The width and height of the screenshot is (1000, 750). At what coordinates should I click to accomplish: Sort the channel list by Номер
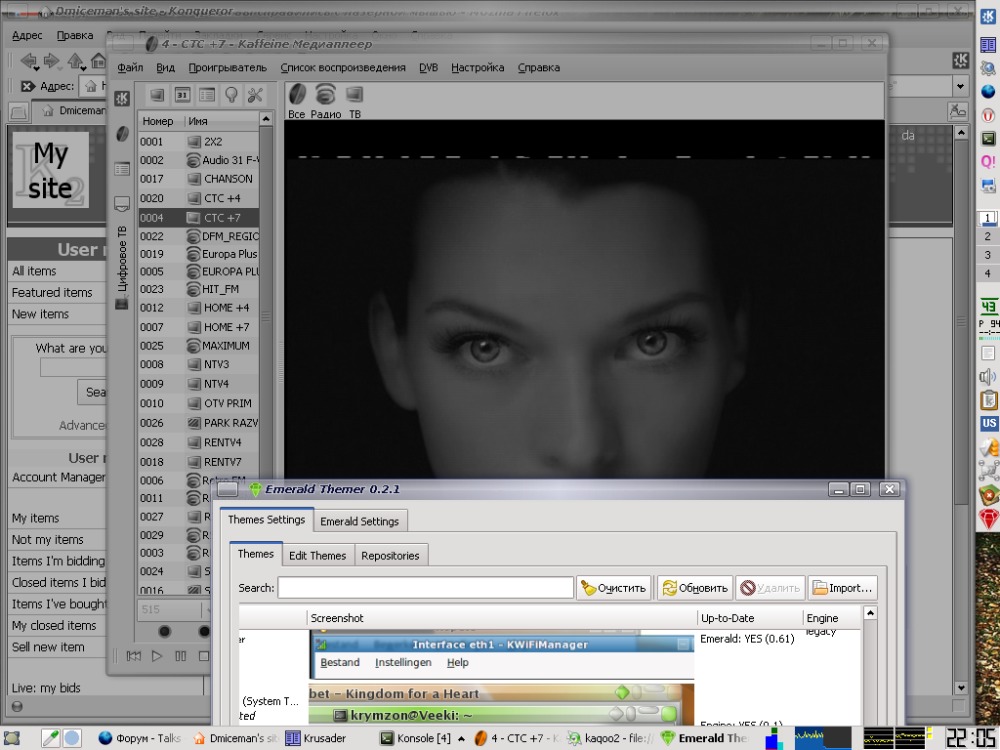pyautogui.click(x=161, y=121)
